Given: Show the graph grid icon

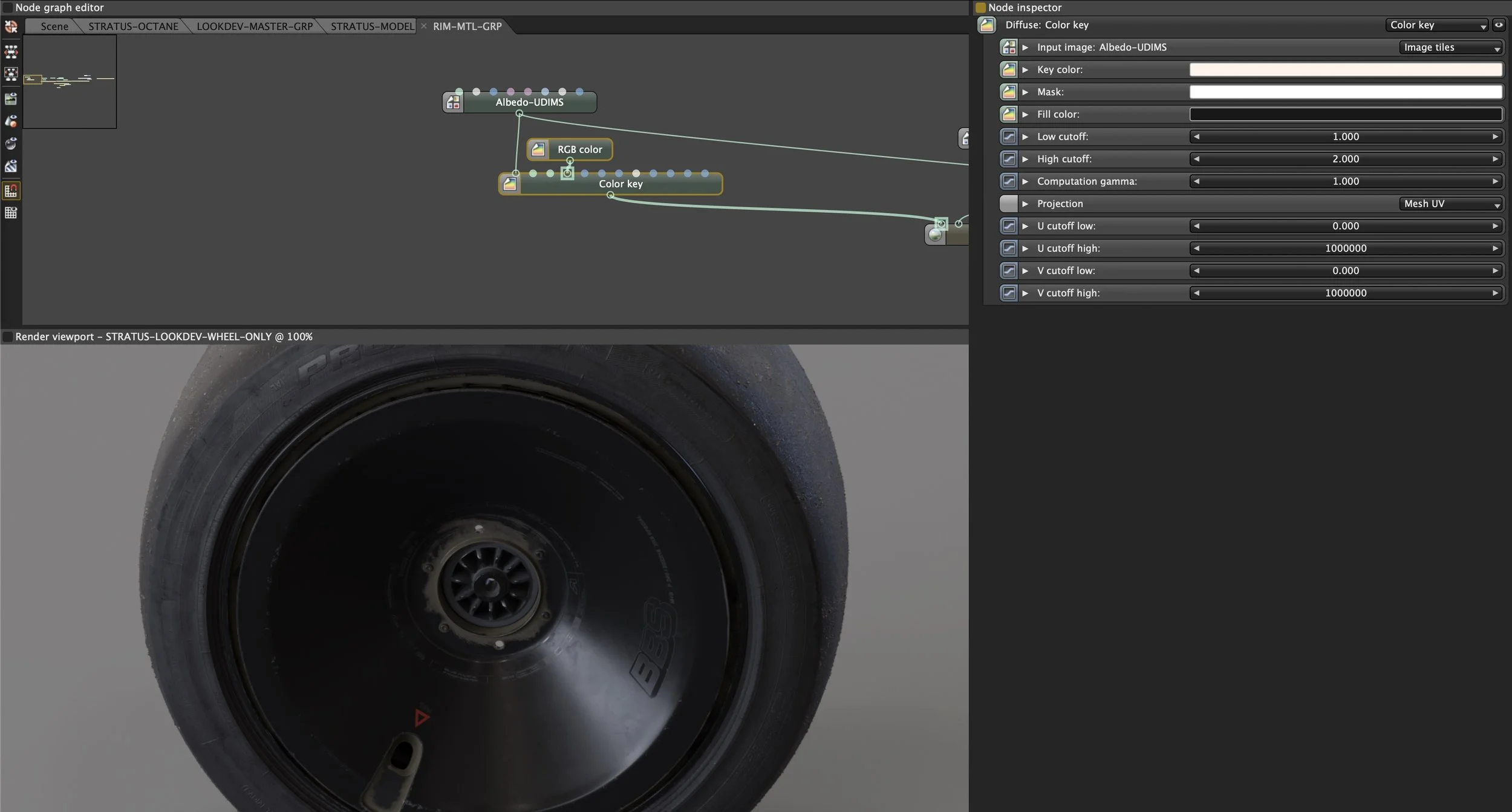Looking at the screenshot, I should (x=11, y=213).
